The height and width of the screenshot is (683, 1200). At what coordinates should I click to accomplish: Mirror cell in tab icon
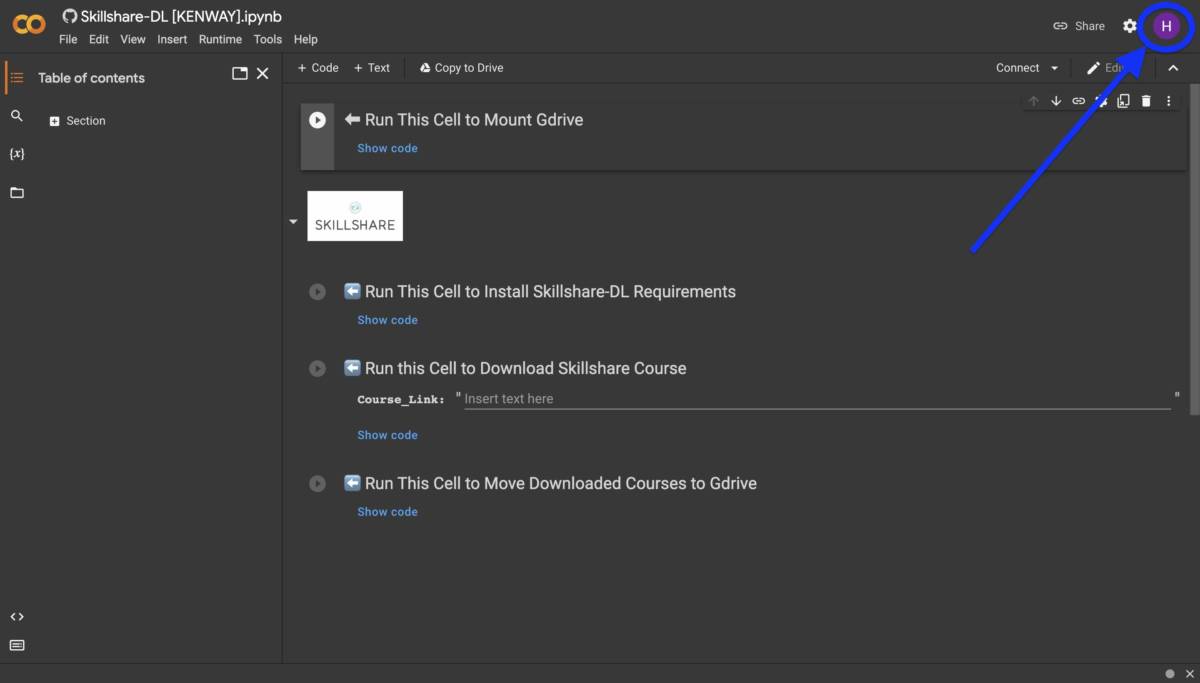[x=1123, y=101]
